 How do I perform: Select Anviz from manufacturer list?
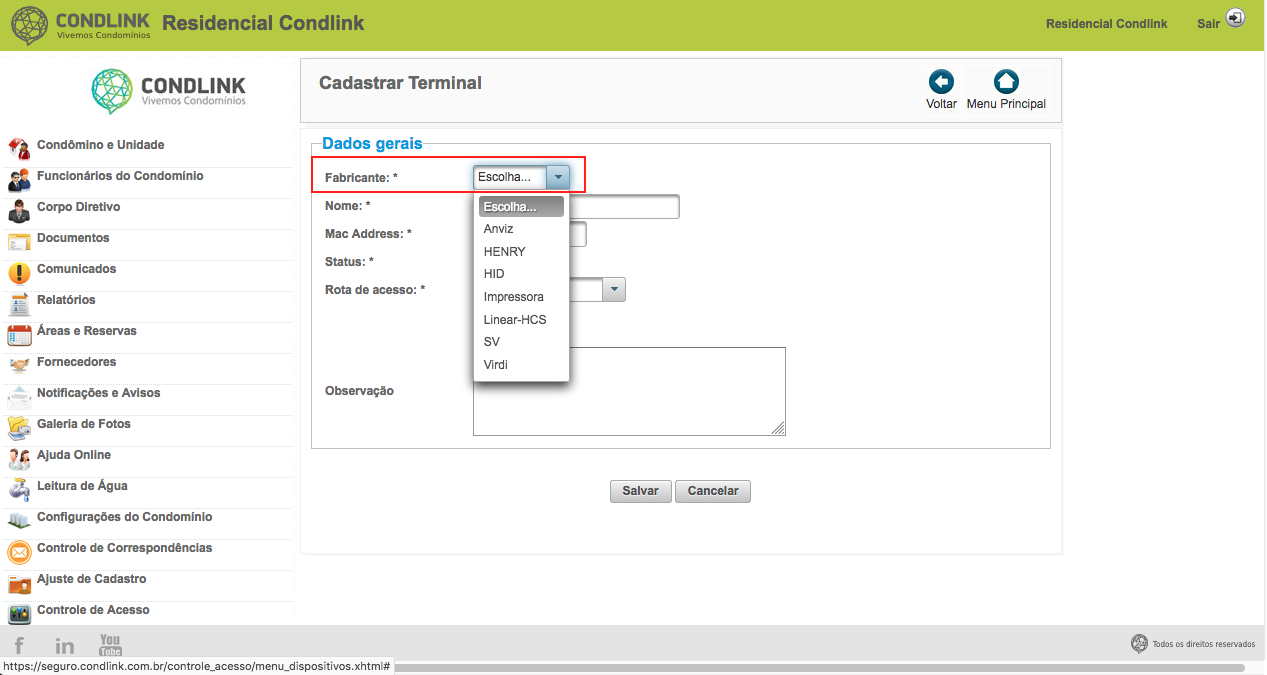click(521, 229)
